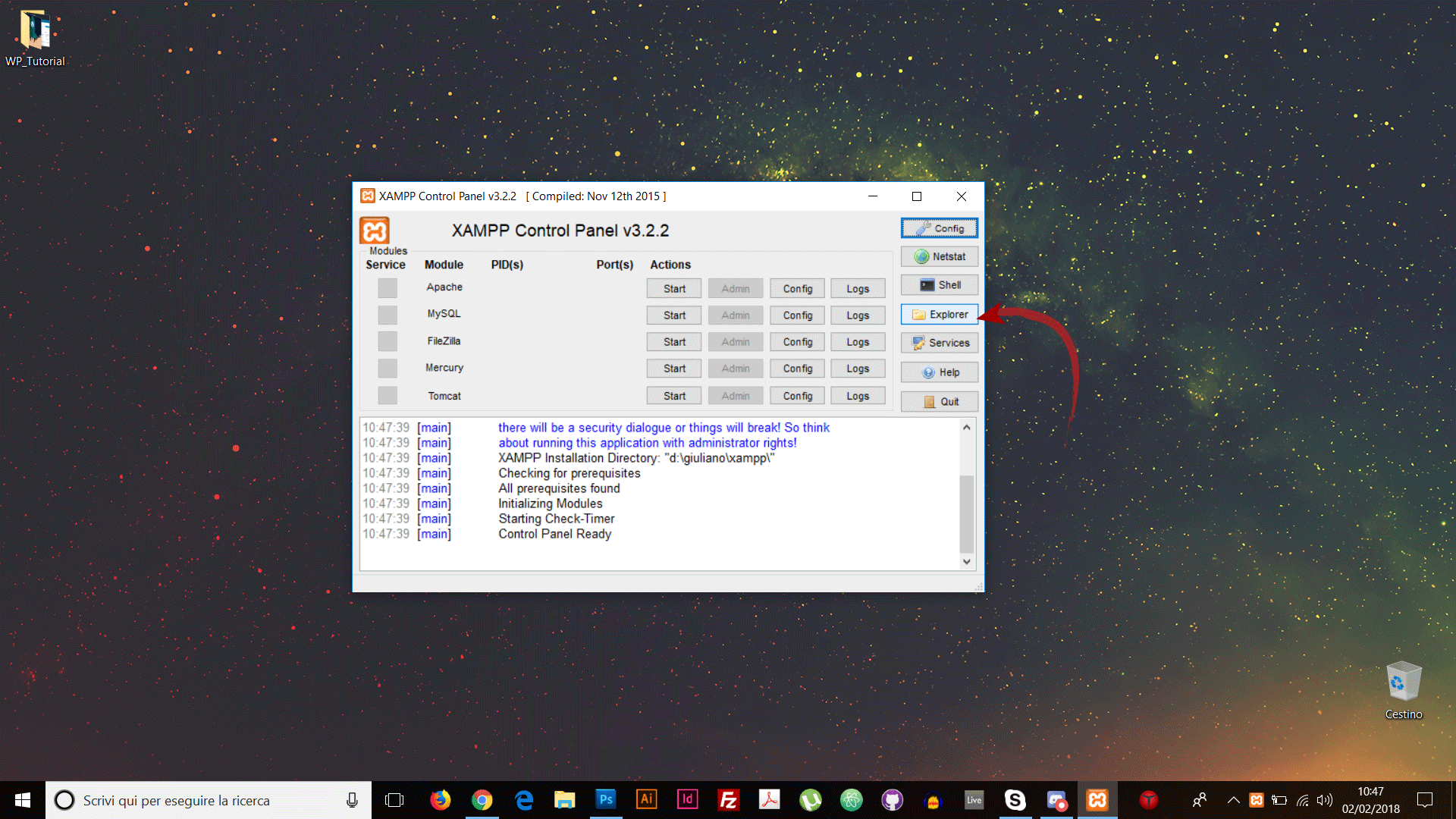
Task: Expand the MySQL Logs output
Action: tap(858, 314)
